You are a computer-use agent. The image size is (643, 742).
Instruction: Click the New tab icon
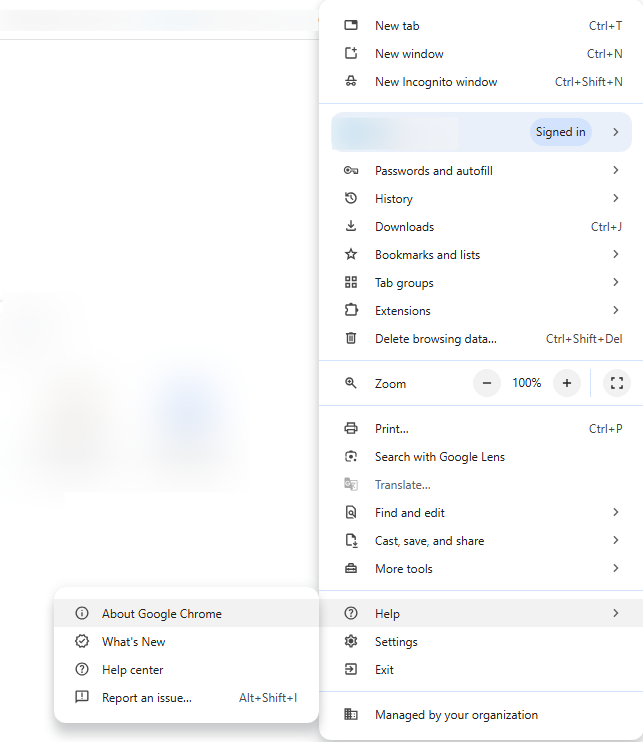click(351, 26)
